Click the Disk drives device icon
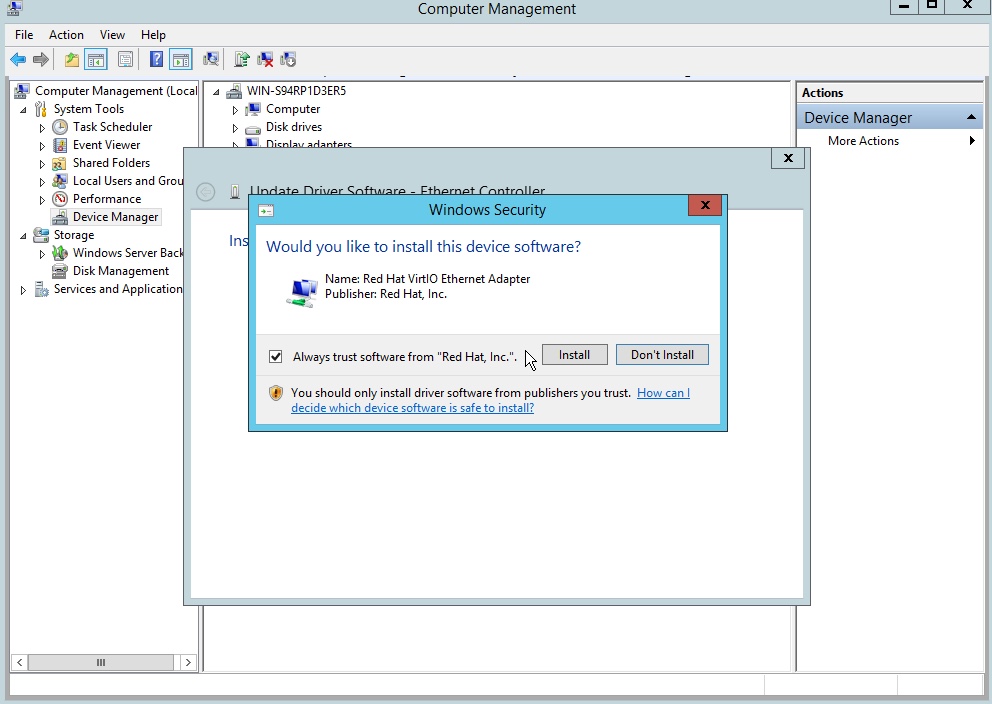This screenshot has width=992, height=704. click(253, 128)
